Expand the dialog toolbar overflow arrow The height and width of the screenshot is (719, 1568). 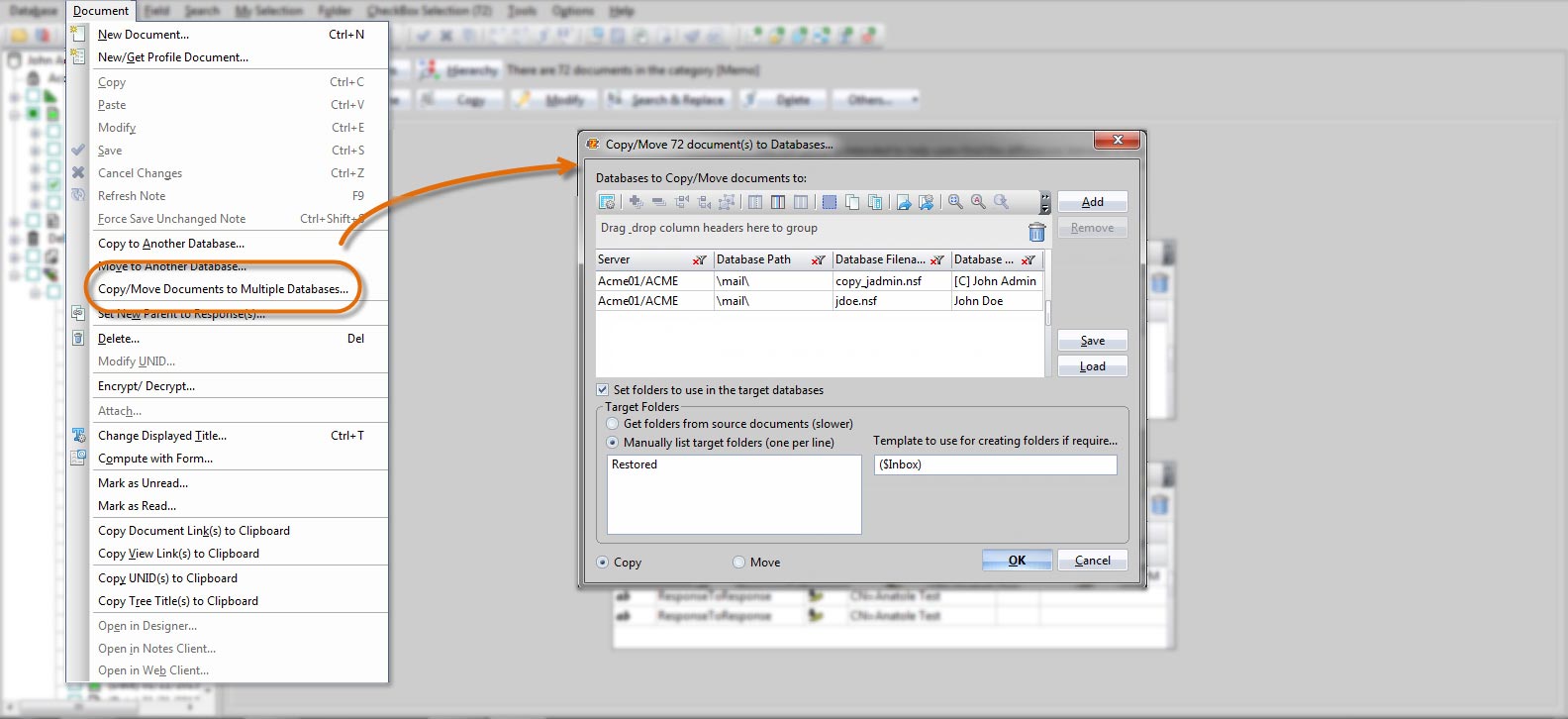click(x=1045, y=203)
